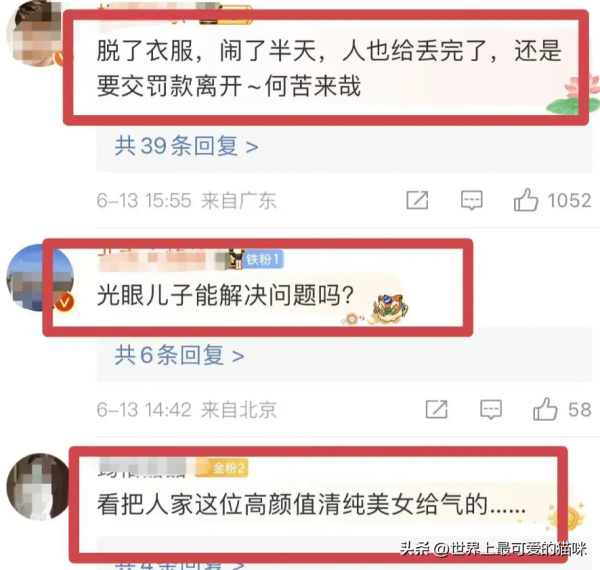Viewport: 600px width, 570px height.
Task: Open first commenter's avatar profile
Action: pyautogui.click(x=36, y=33)
